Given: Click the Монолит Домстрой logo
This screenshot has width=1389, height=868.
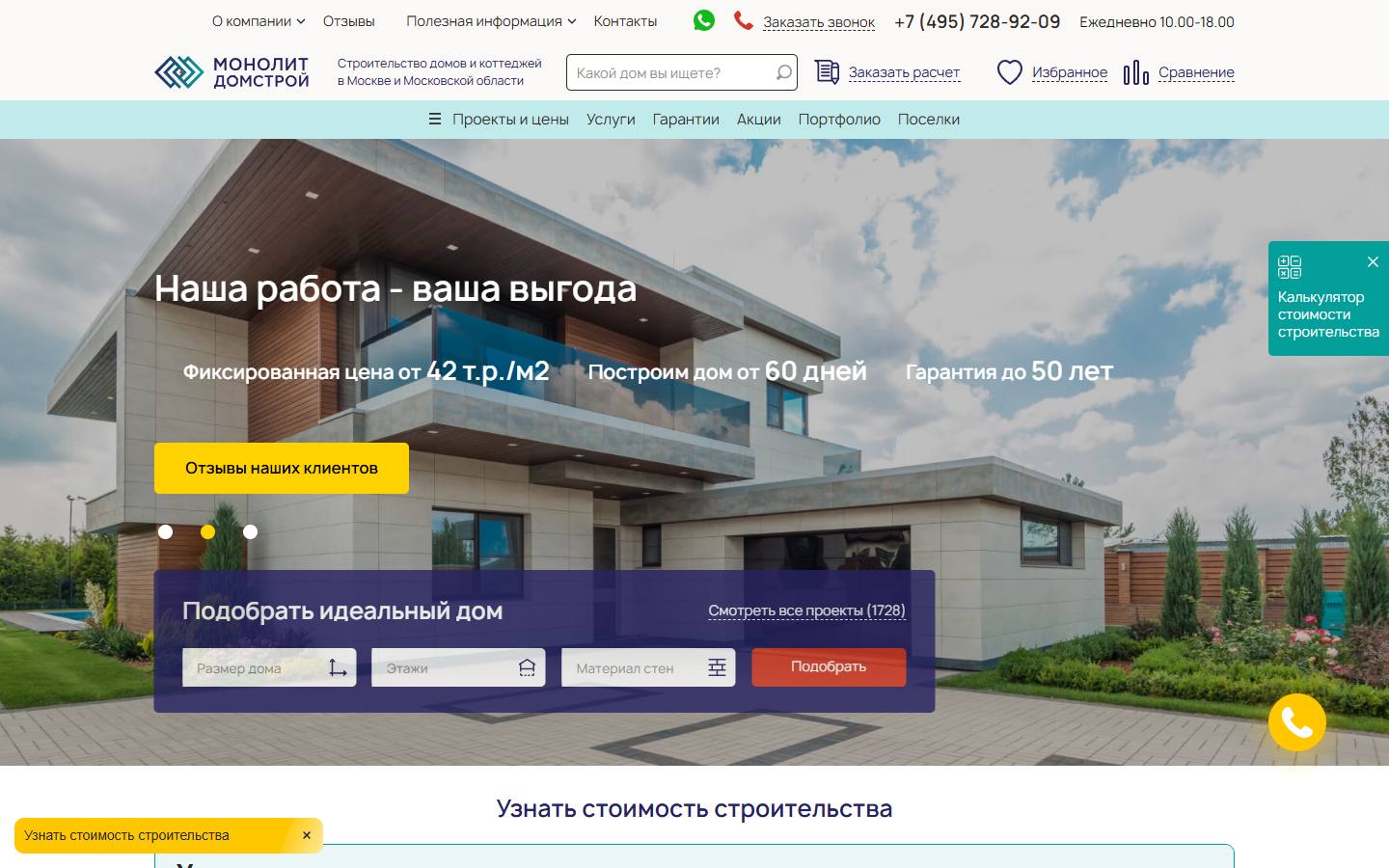Looking at the screenshot, I should (x=231, y=72).
